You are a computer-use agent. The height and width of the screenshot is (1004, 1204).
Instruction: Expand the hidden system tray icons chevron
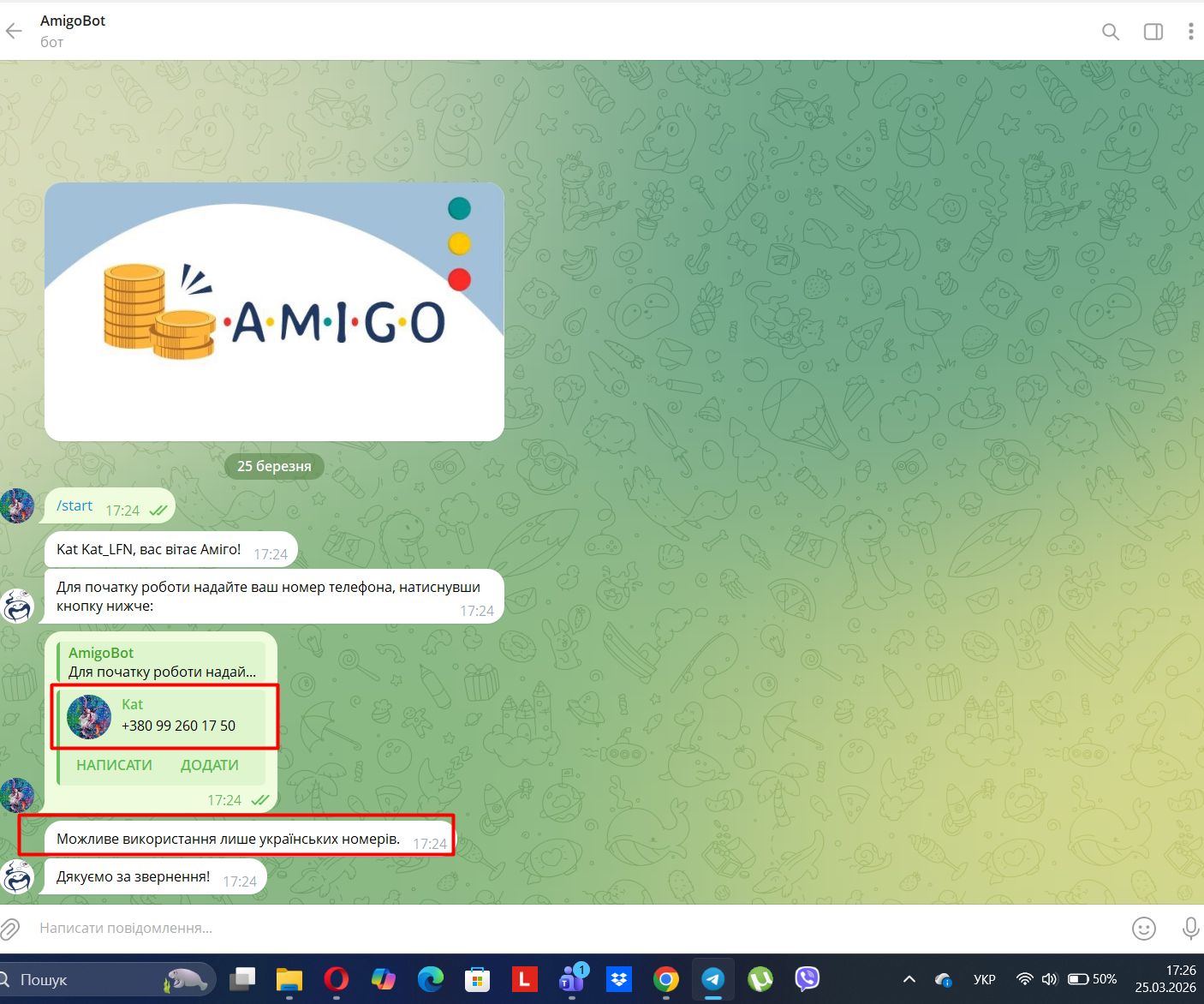point(909,979)
